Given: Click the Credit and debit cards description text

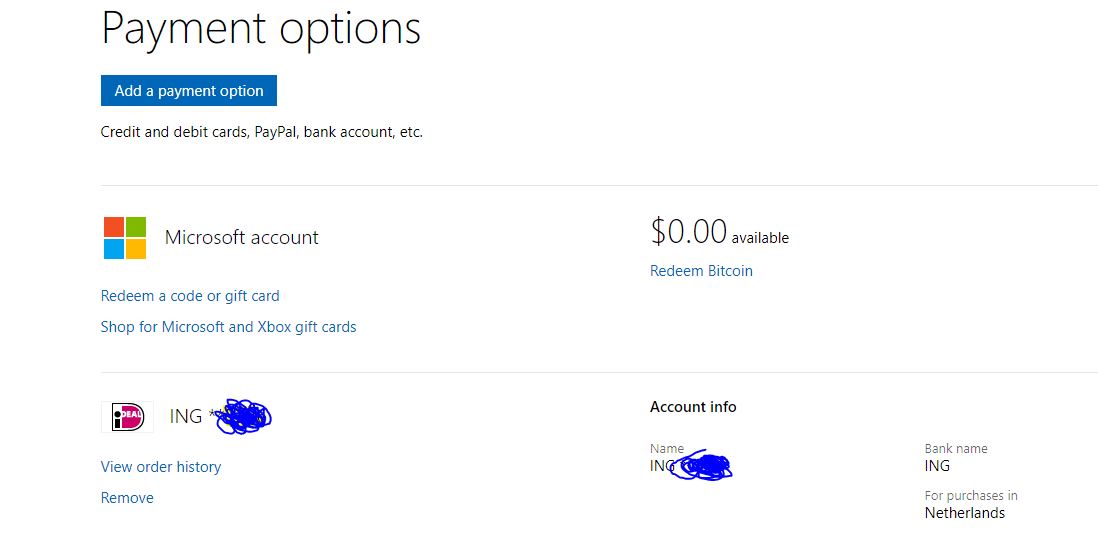Looking at the screenshot, I should click(261, 132).
